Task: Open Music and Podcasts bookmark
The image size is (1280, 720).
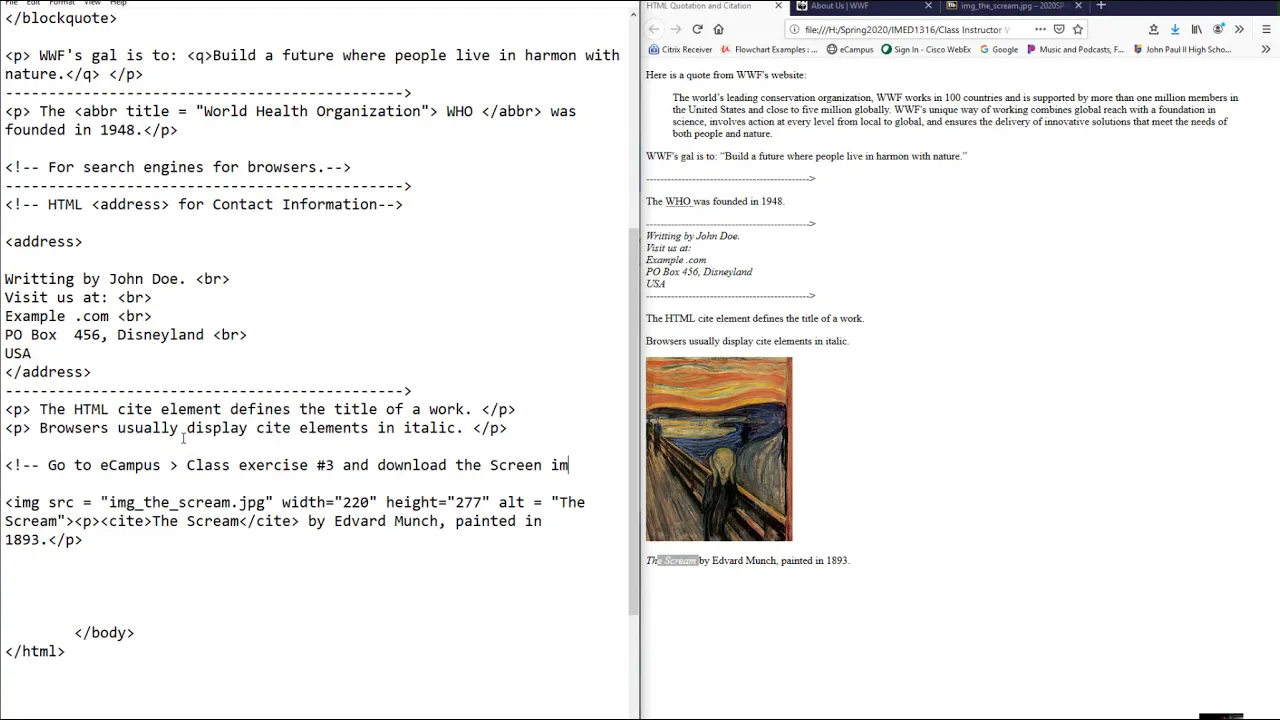Action: [1075, 49]
